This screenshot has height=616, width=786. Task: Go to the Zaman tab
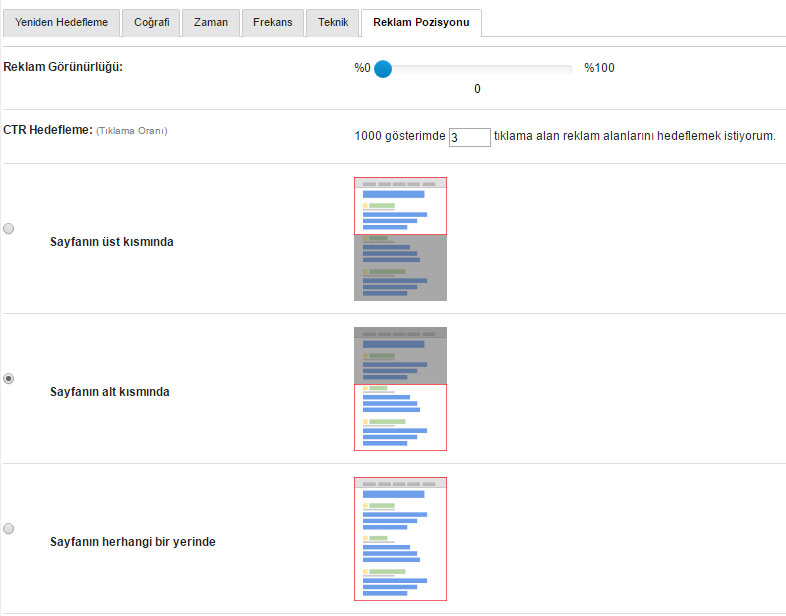[x=211, y=22]
